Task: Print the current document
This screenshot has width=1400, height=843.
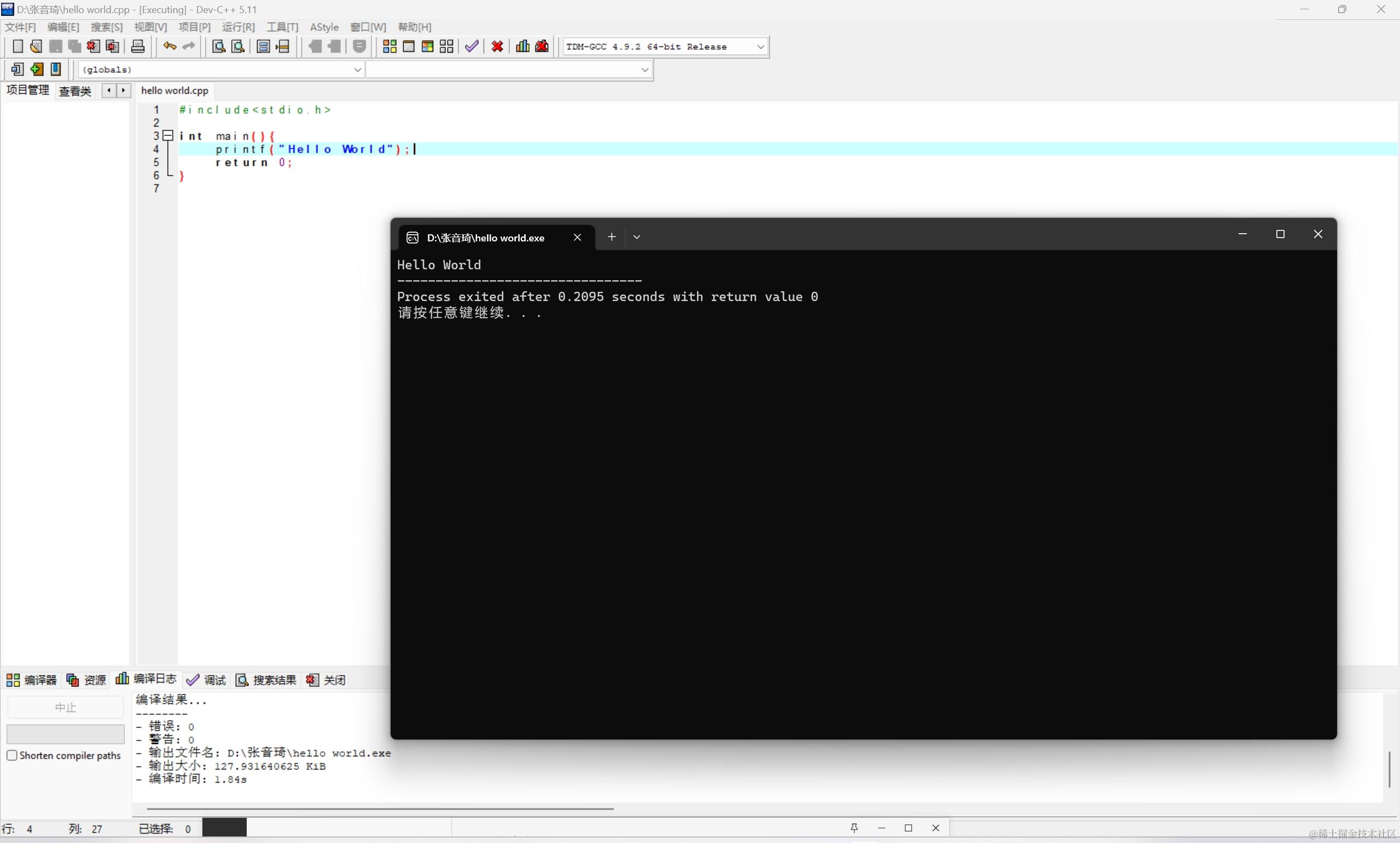Action: tap(137, 46)
